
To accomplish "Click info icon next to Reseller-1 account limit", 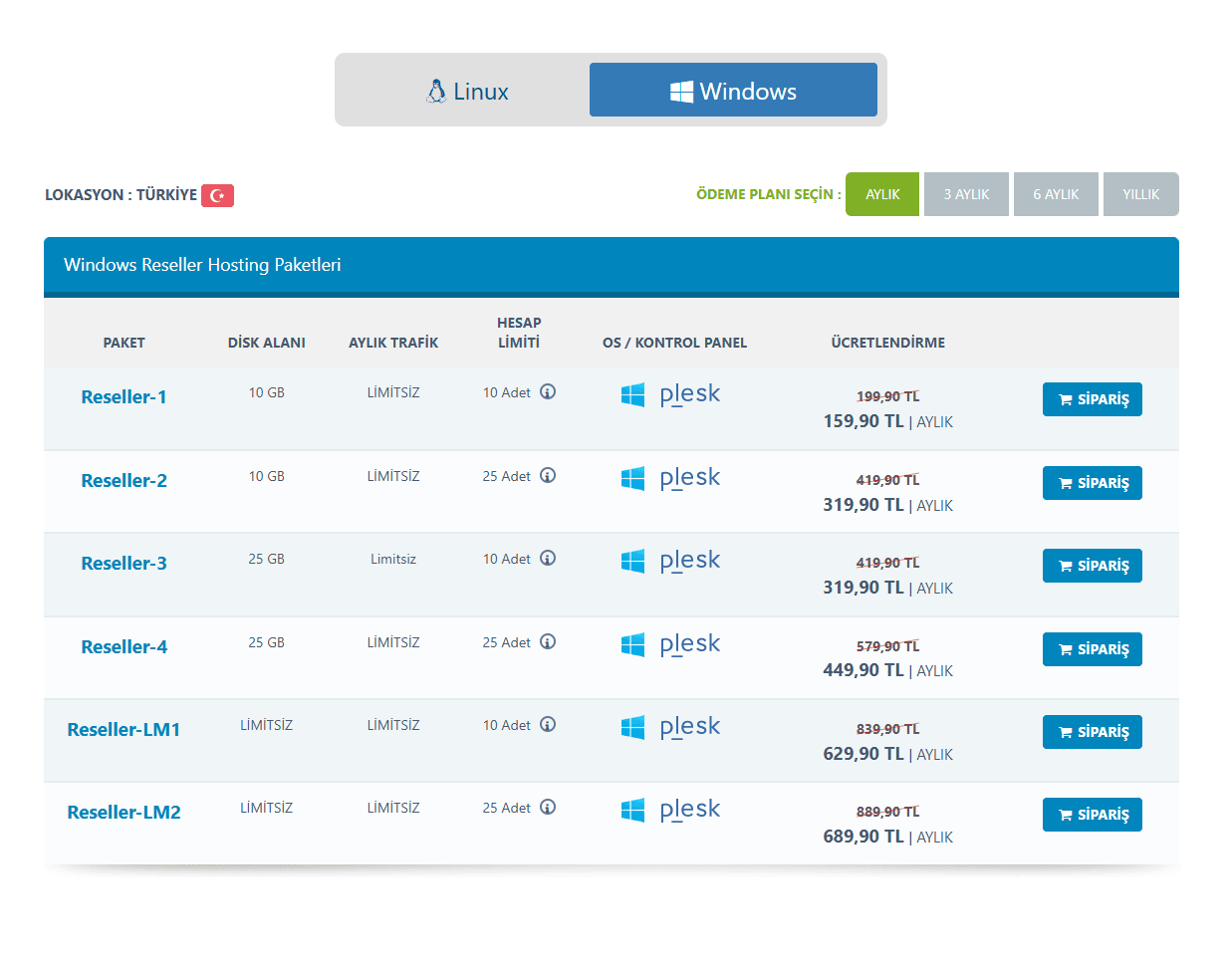I will click(x=548, y=392).
